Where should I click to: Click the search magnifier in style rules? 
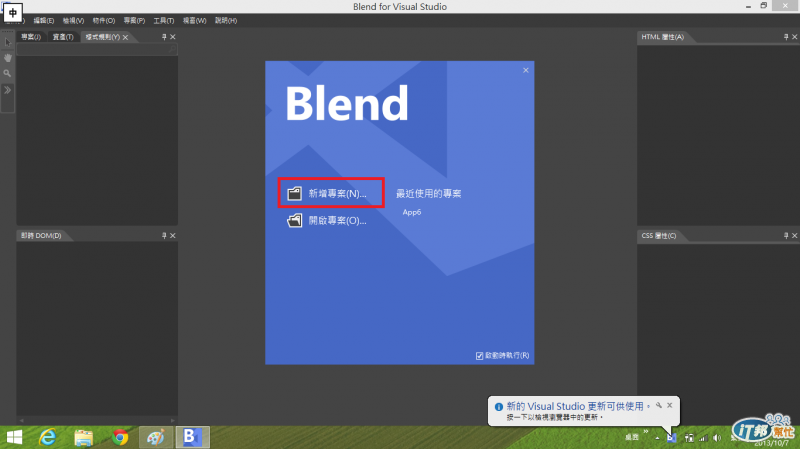click(172, 49)
